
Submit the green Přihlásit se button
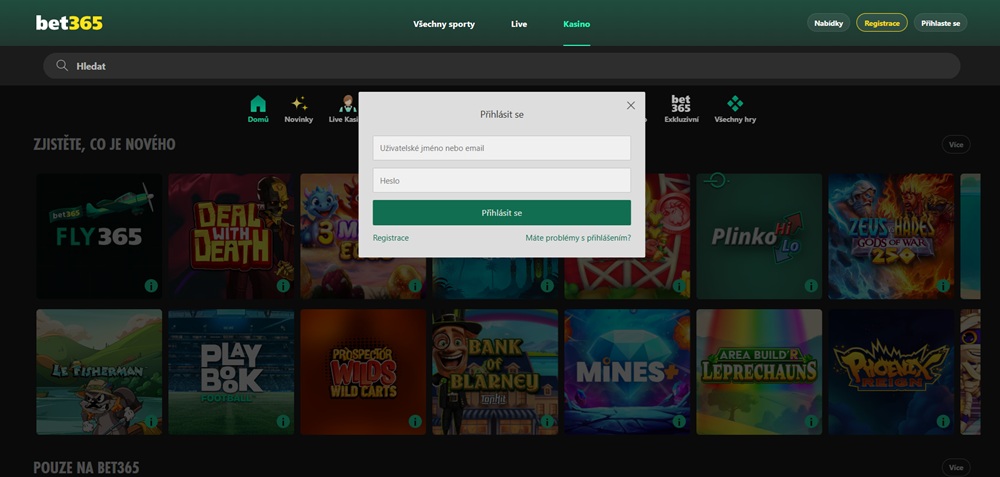point(502,212)
